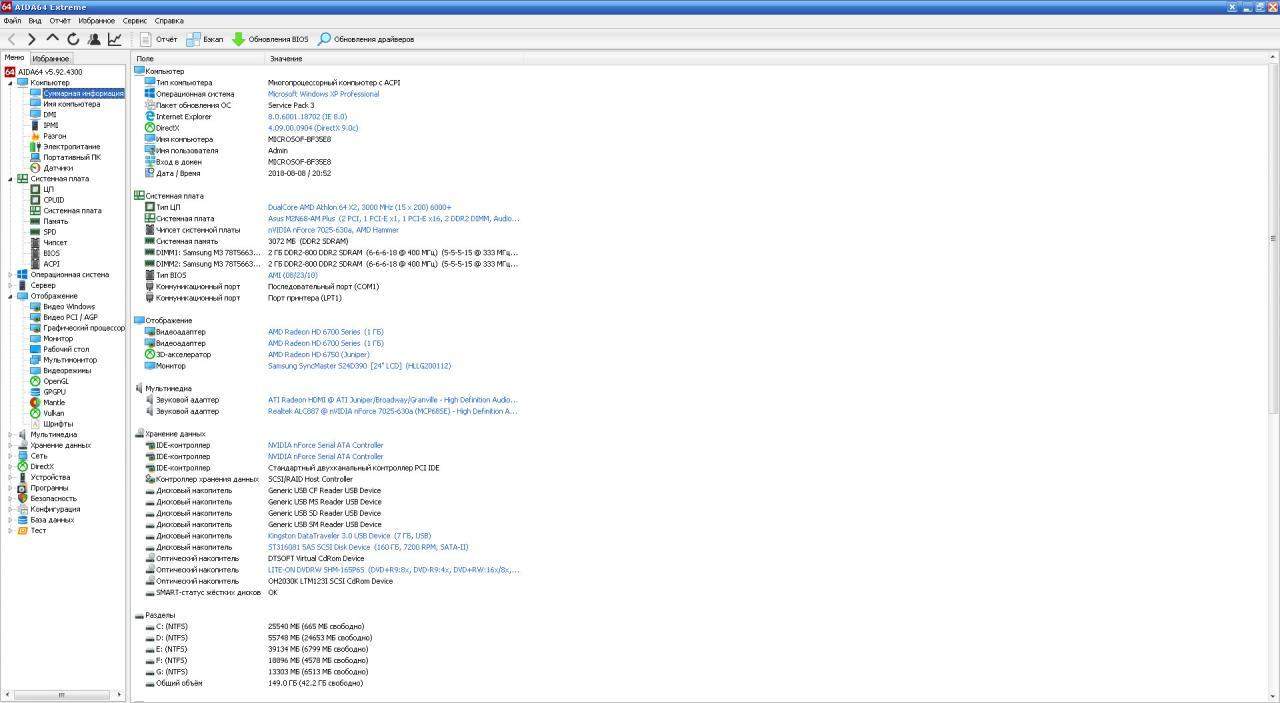The height and width of the screenshot is (703, 1280).
Task: Collapse the Системная плата tree node
Action: point(10,179)
